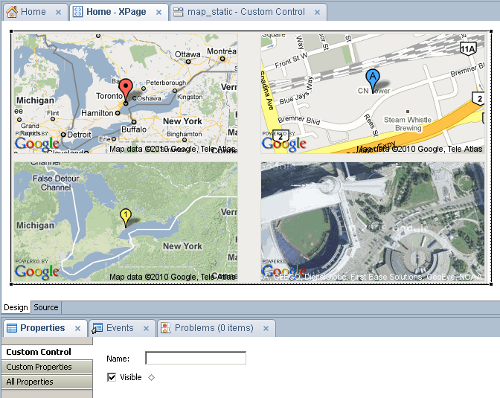The width and height of the screenshot is (500, 398).
Task: Open the All Properties section
Action: pyautogui.click(x=47, y=382)
